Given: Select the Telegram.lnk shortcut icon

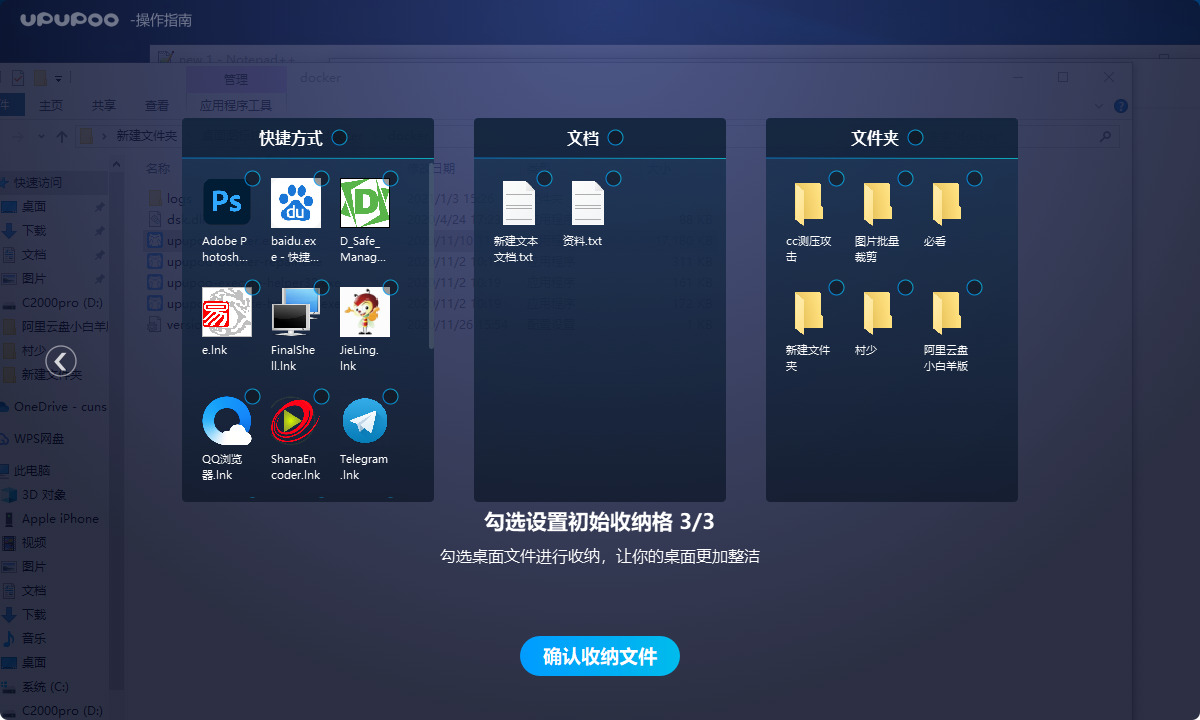Looking at the screenshot, I should (x=364, y=420).
